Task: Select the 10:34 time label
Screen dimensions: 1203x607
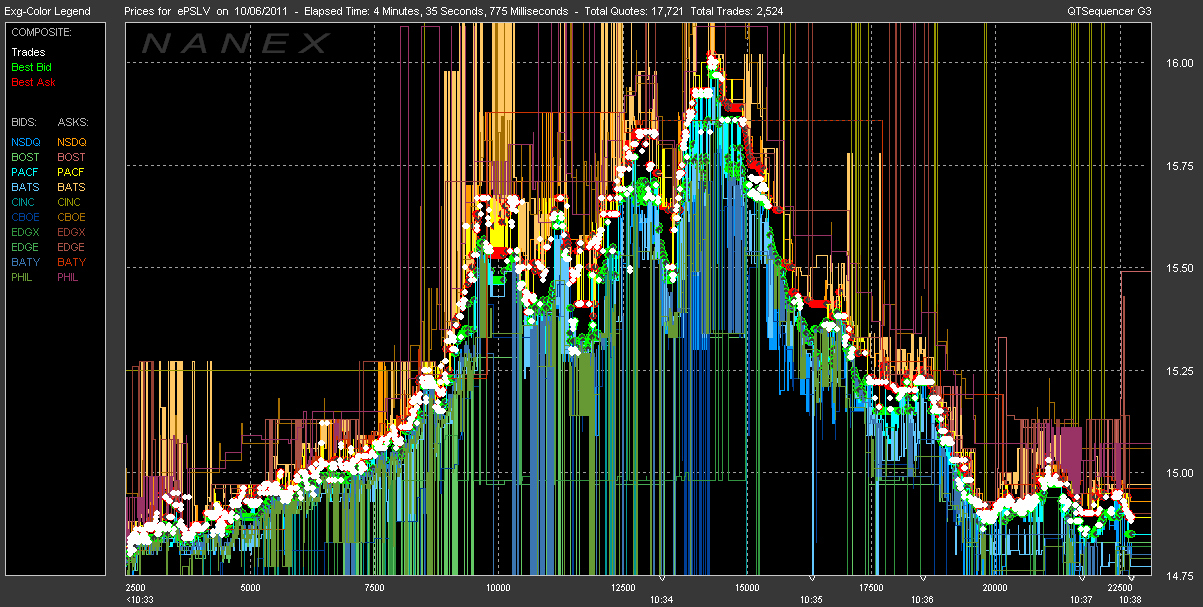Action: coord(661,599)
